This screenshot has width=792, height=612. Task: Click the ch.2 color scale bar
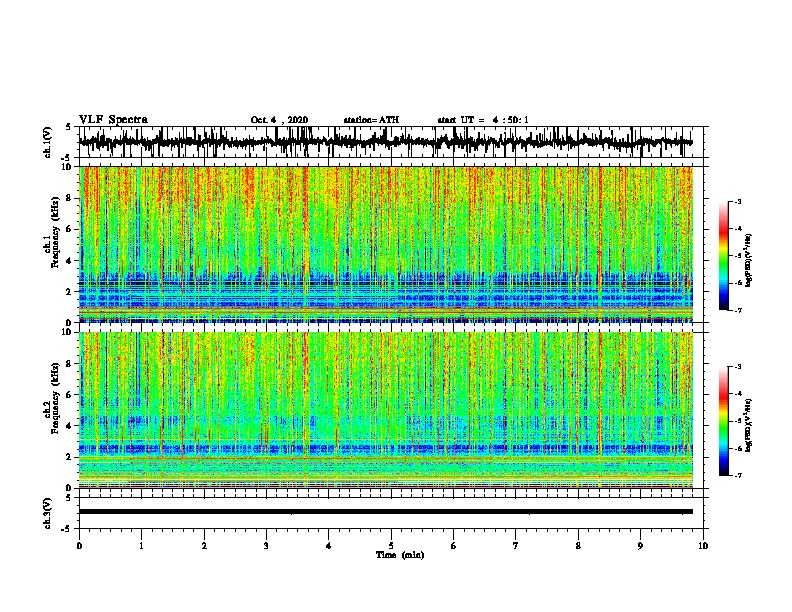(723, 421)
